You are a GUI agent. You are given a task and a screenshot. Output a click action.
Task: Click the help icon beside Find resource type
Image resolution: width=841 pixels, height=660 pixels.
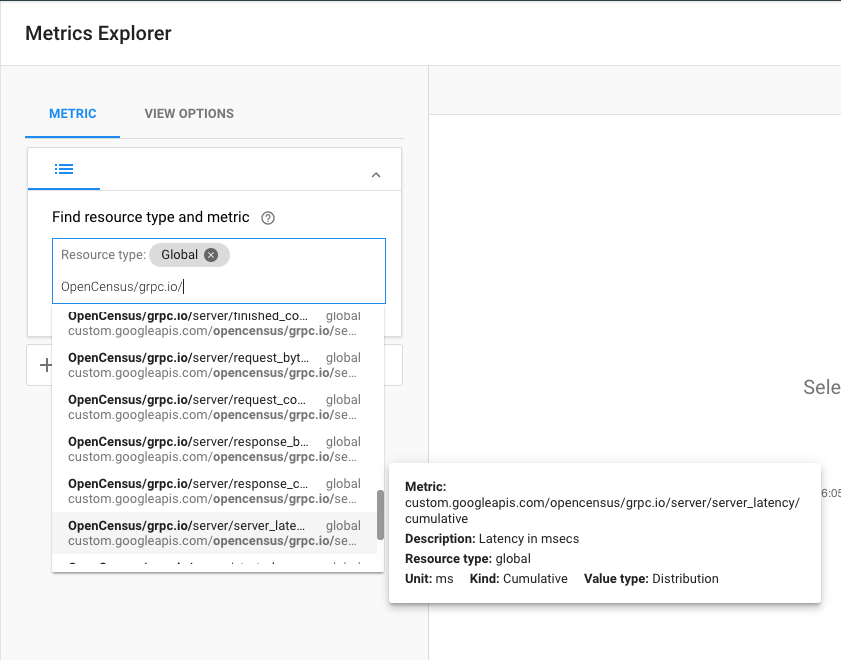point(267,218)
